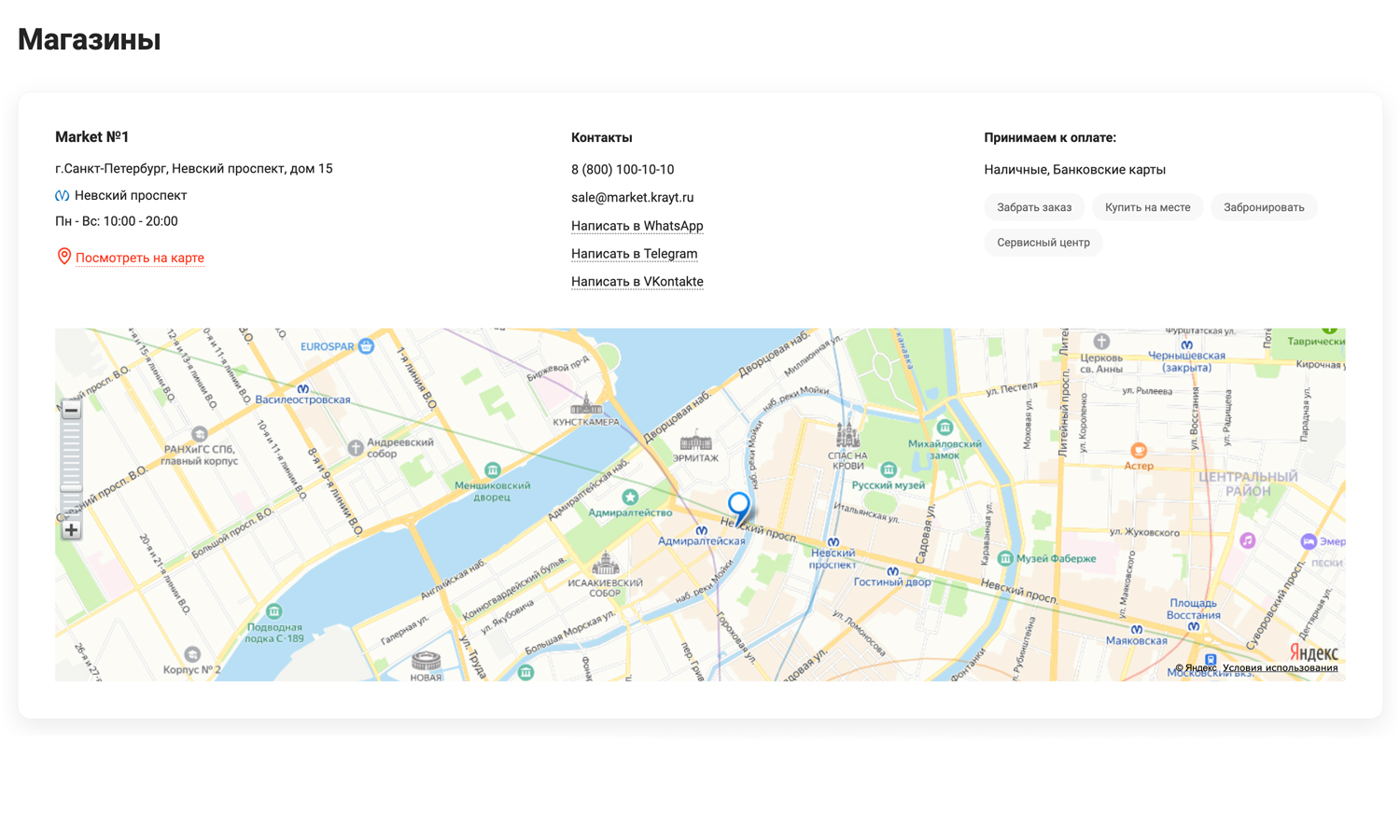
Task: Click the Написать в Telegram link
Action: click(634, 254)
